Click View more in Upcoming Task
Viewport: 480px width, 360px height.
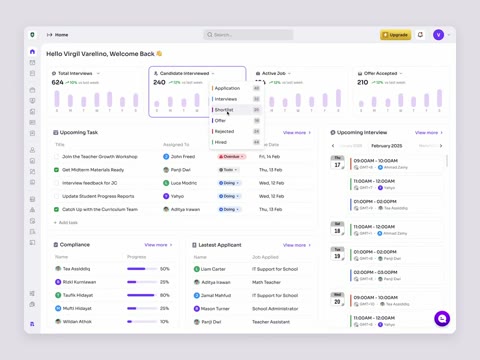click(x=297, y=133)
